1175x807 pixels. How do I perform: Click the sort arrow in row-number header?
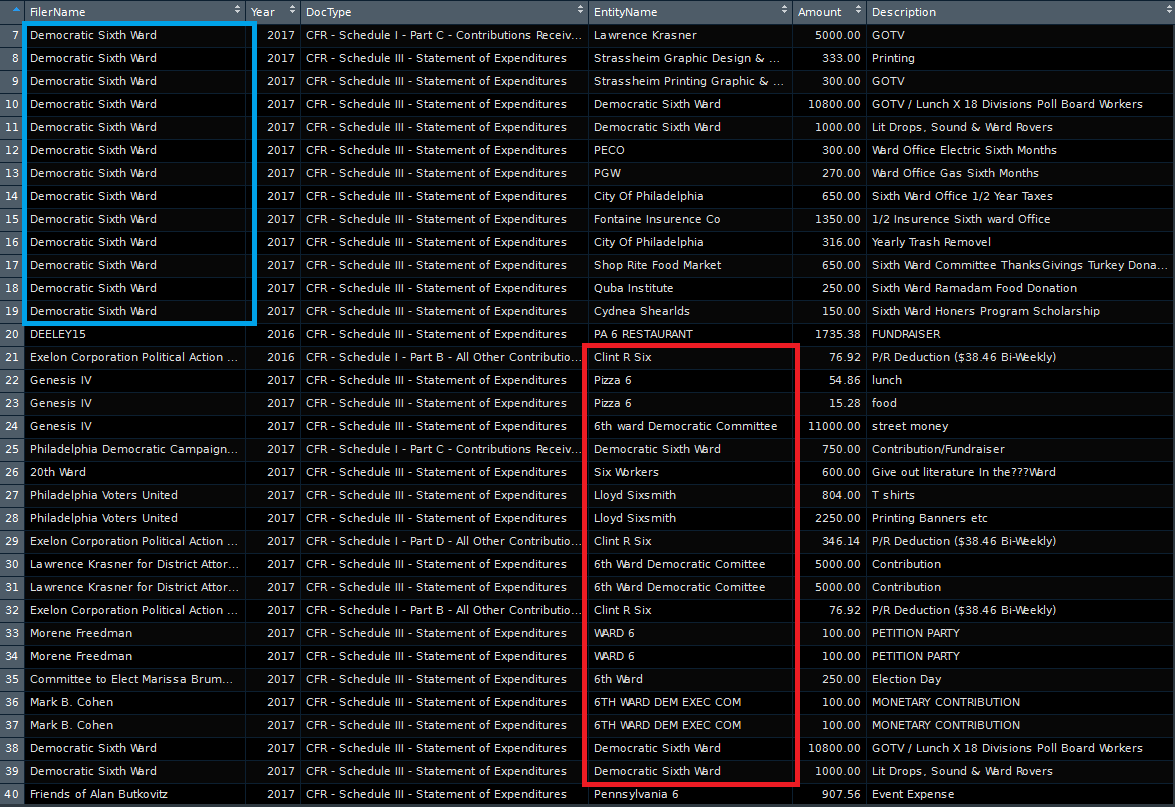click(x=15, y=12)
